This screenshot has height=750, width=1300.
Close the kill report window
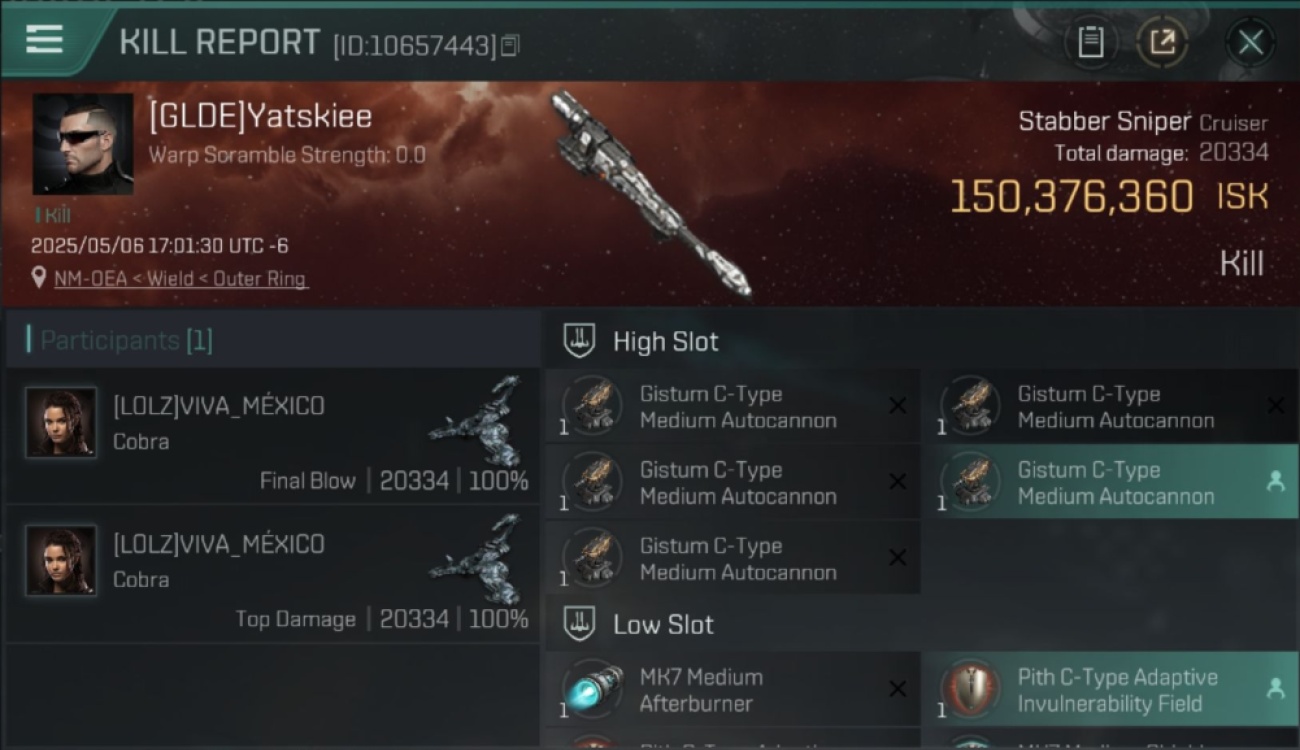(1250, 42)
